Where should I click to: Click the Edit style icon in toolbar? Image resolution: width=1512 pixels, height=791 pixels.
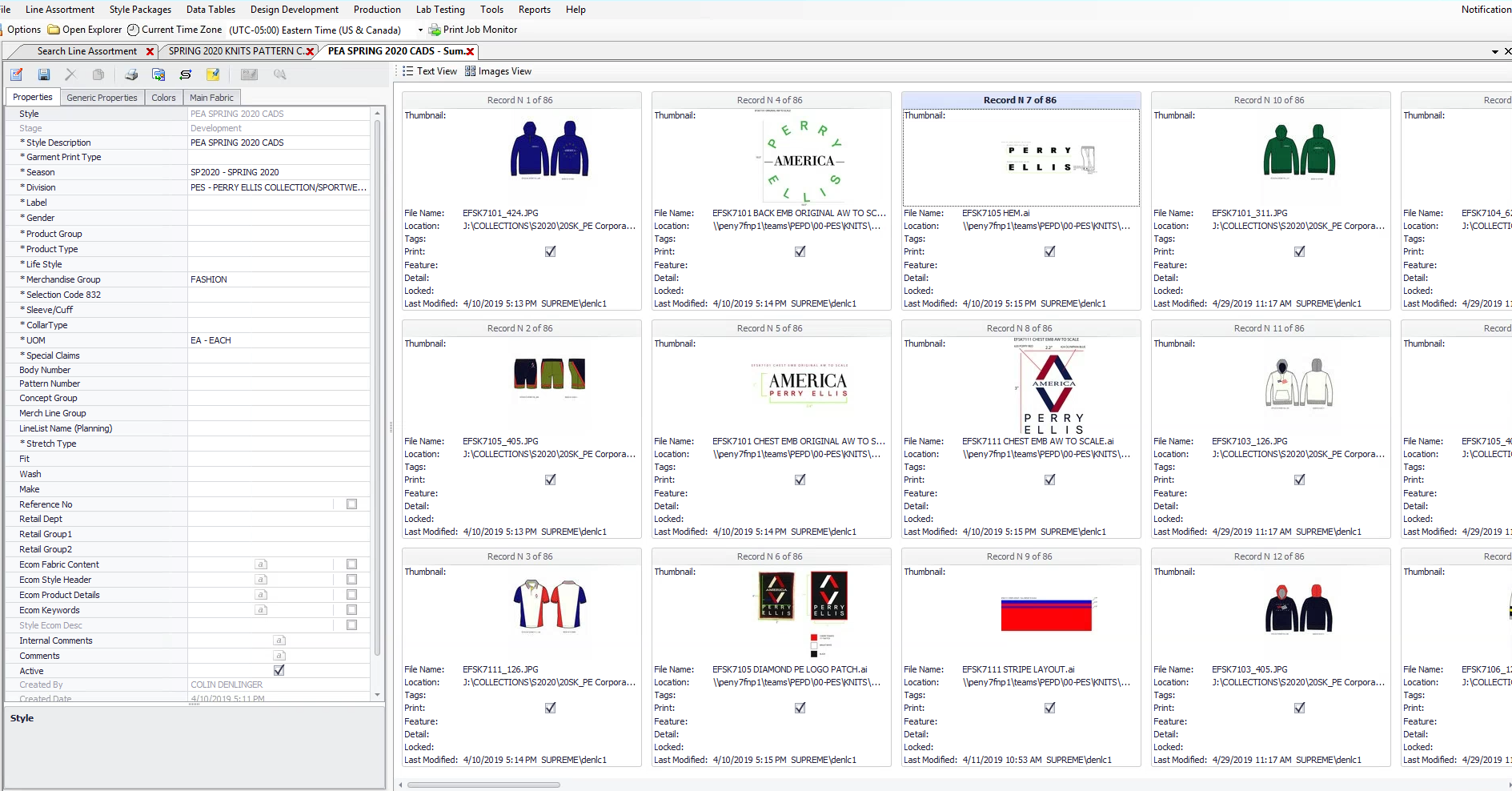point(17,74)
